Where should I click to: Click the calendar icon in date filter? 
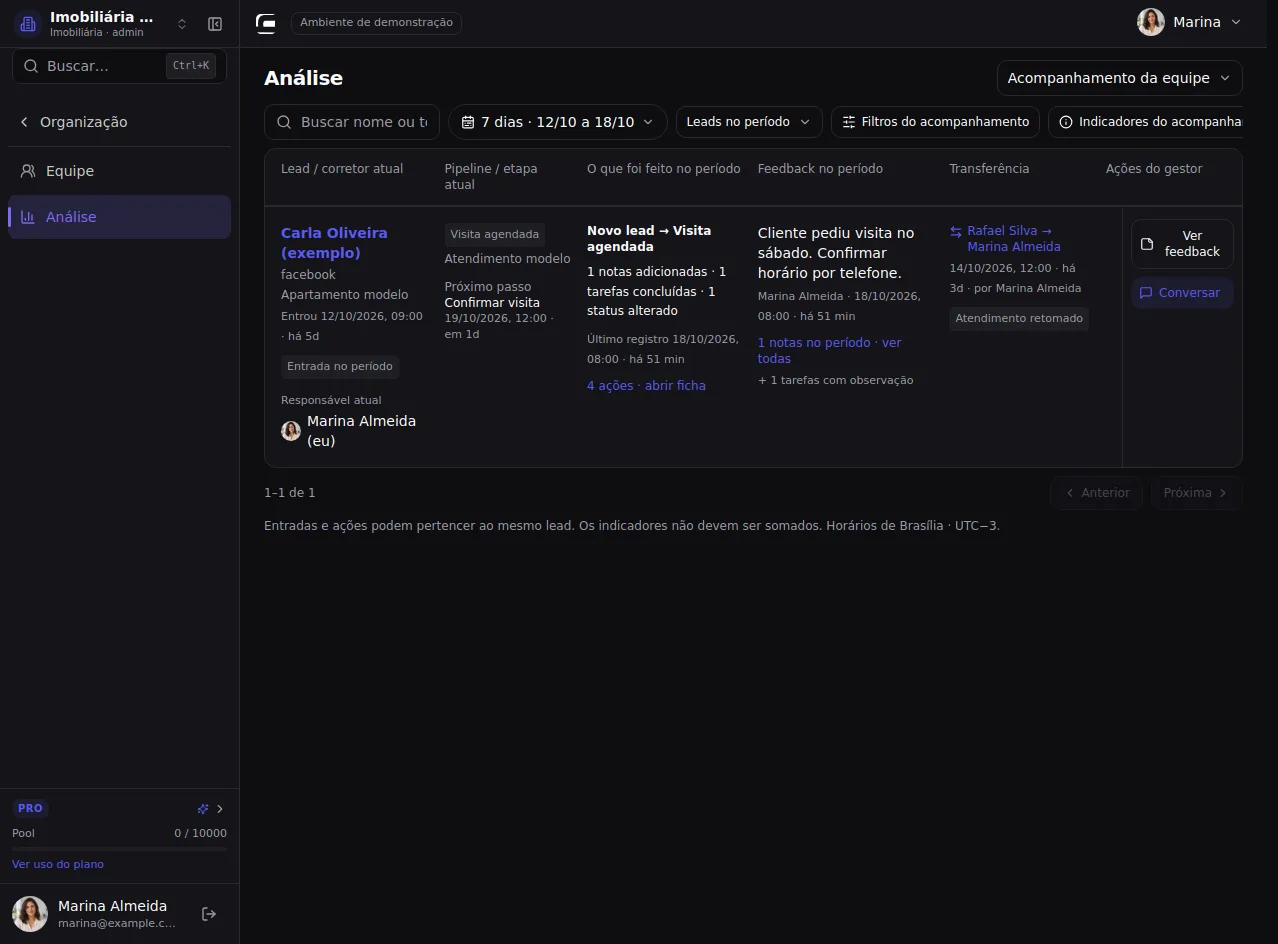468,122
